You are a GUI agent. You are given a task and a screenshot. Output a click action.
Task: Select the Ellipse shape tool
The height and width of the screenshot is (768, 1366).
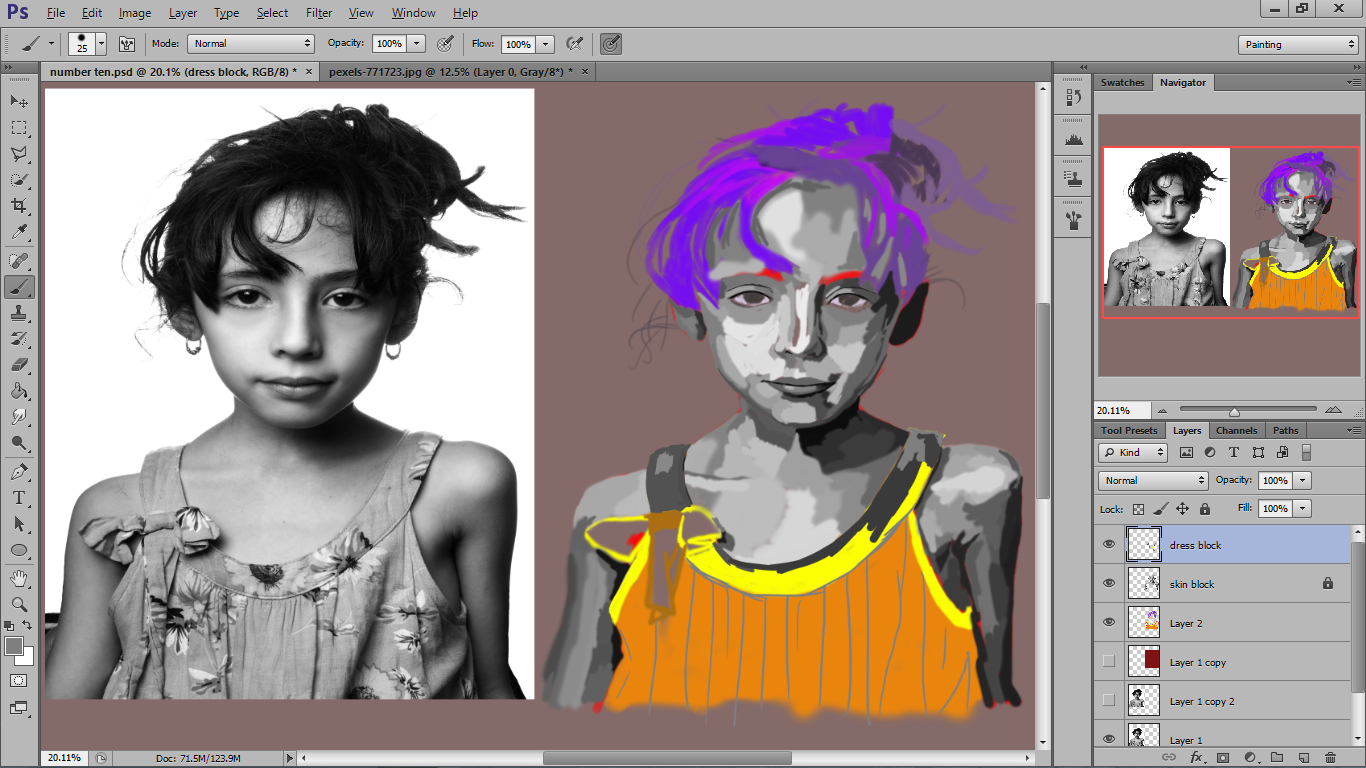[19, 550]
